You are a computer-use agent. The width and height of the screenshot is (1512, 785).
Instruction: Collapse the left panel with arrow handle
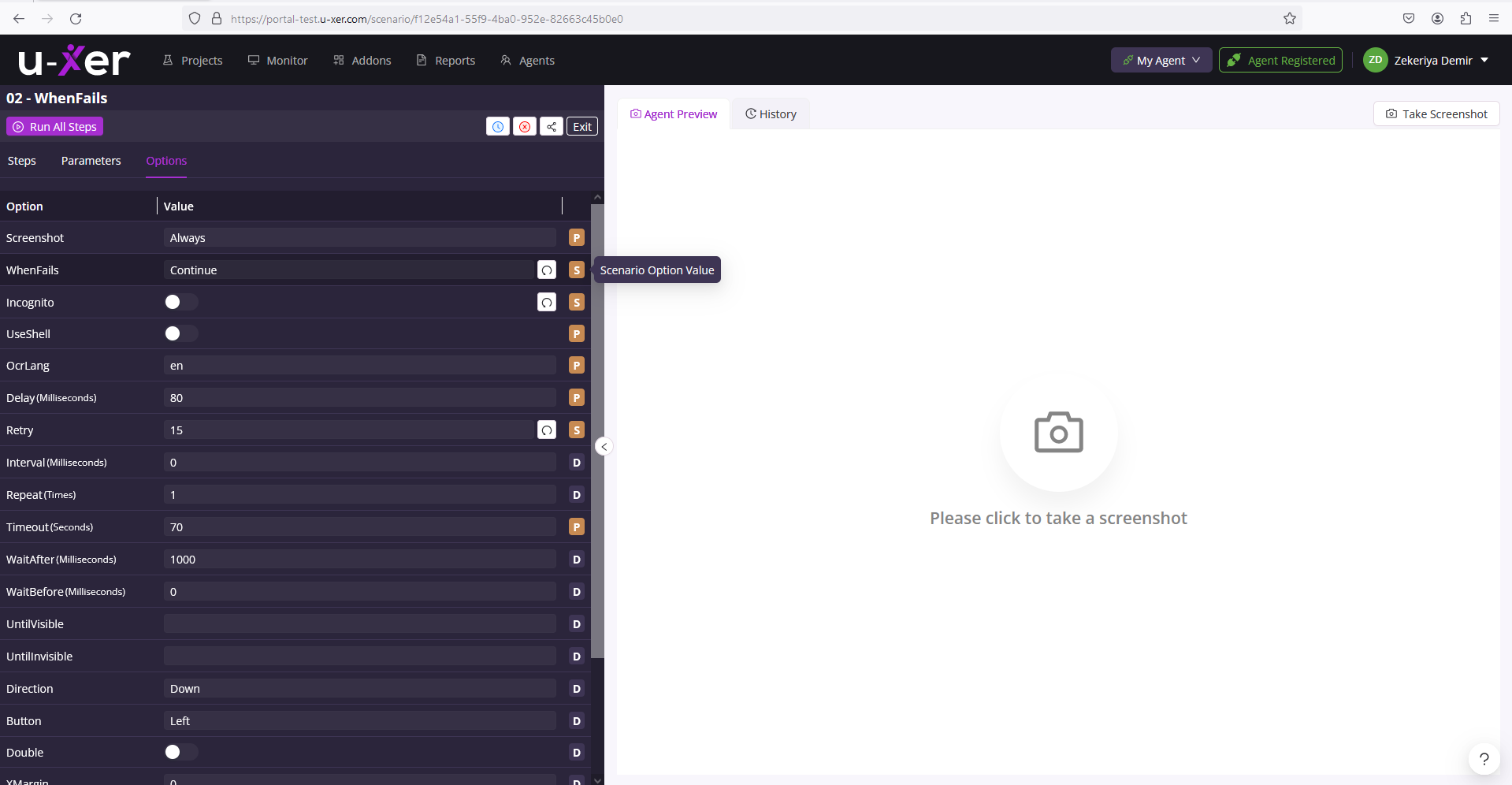click(x=604, y=447)
